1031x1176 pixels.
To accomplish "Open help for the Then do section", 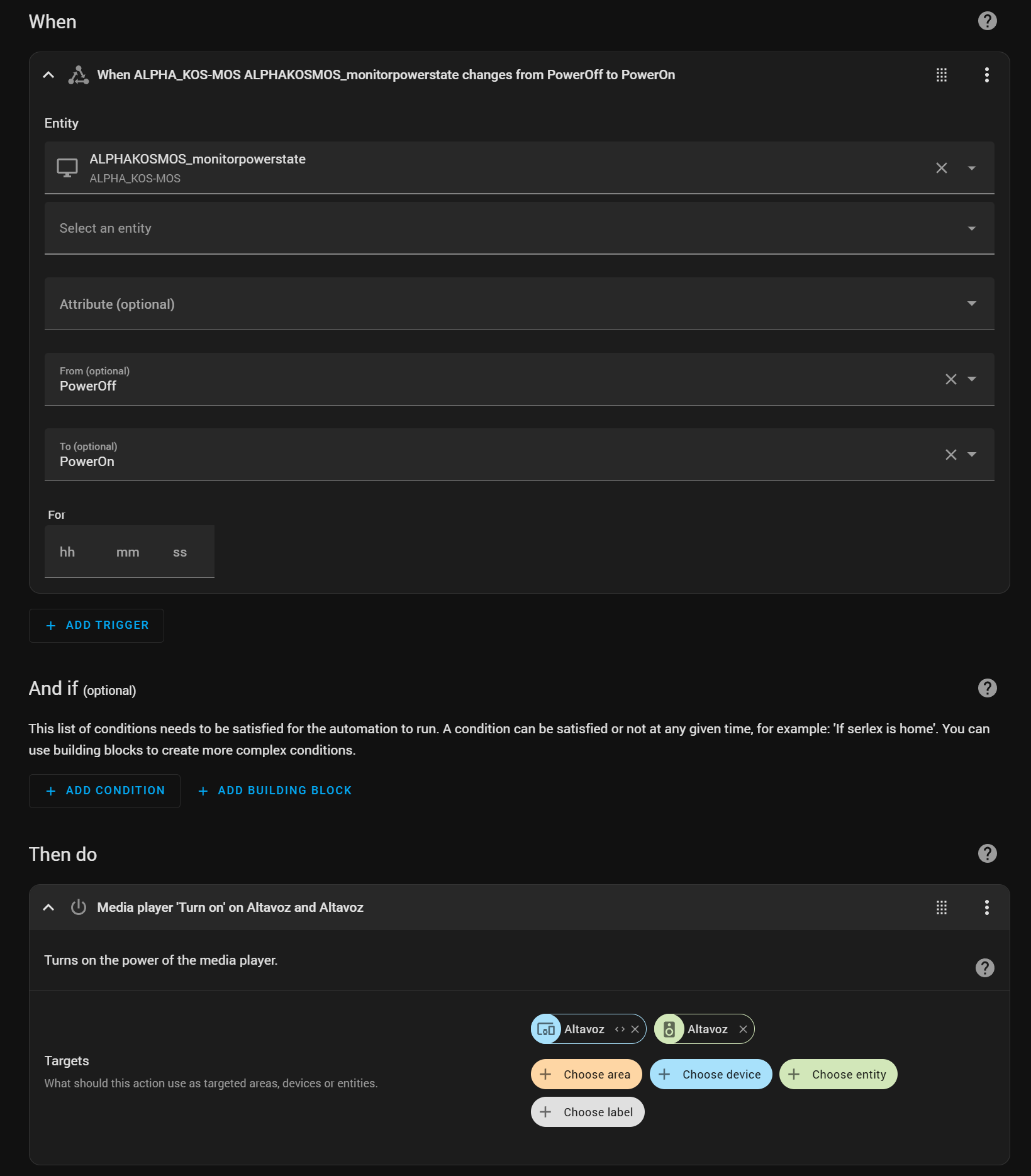I will (987, 853).
